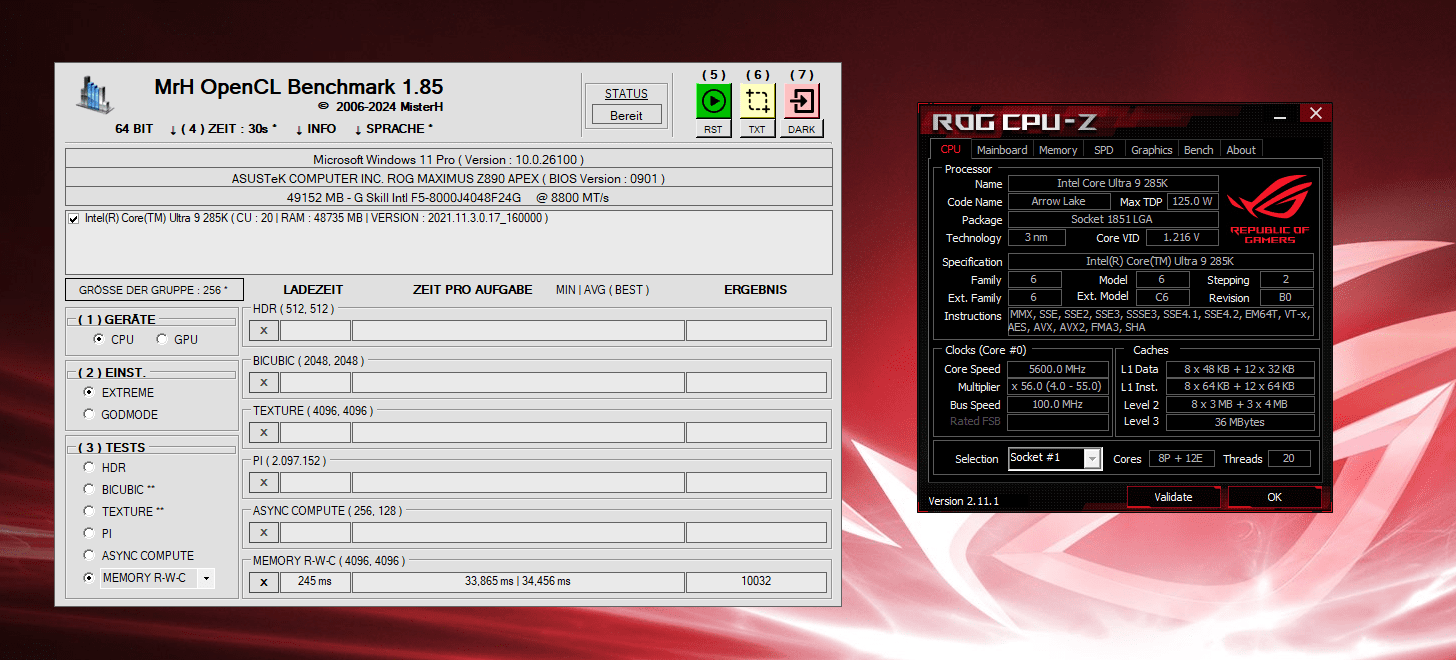Select the BICUBIC test radio button
Screen dimensions: 1456x660
coord(89,489)
